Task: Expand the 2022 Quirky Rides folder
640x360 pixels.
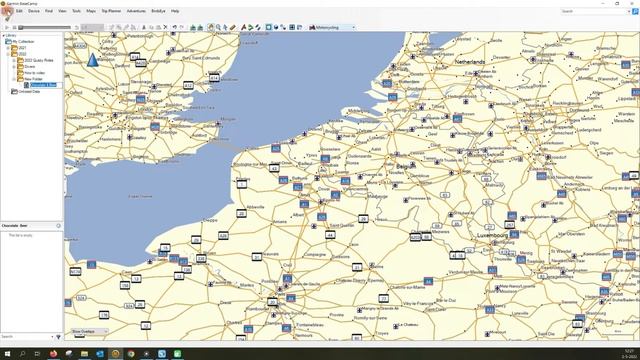Action: 14,60
